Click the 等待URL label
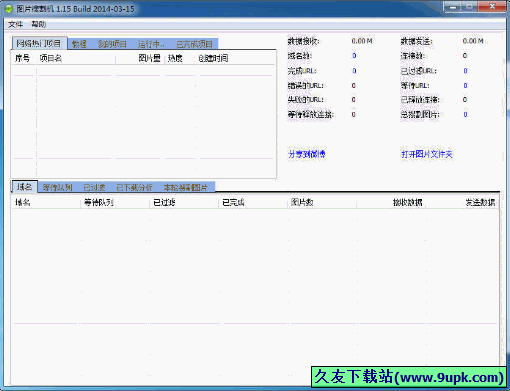This screenshot has width=510, height=391. coord(415,86)
